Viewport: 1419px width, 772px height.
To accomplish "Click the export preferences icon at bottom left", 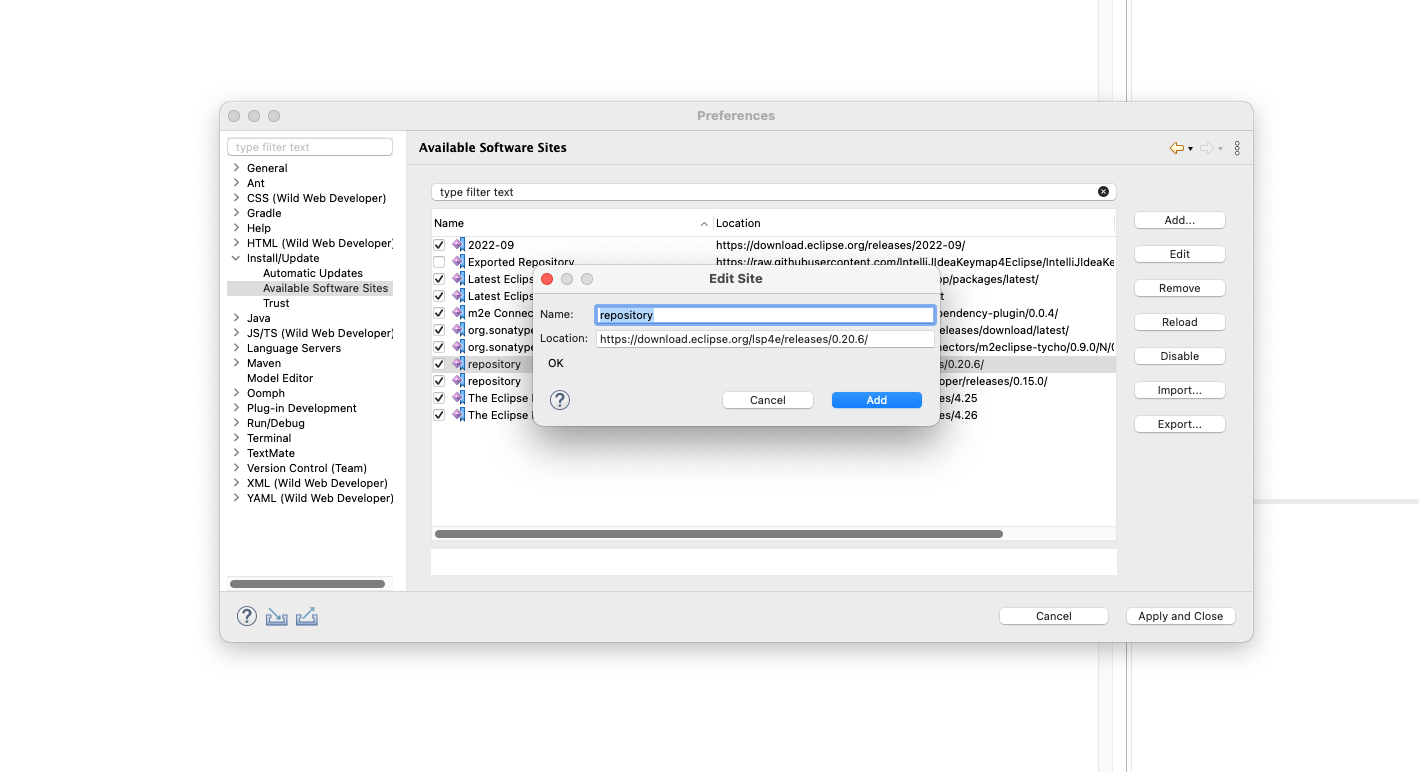I will (x=306, y=616).
